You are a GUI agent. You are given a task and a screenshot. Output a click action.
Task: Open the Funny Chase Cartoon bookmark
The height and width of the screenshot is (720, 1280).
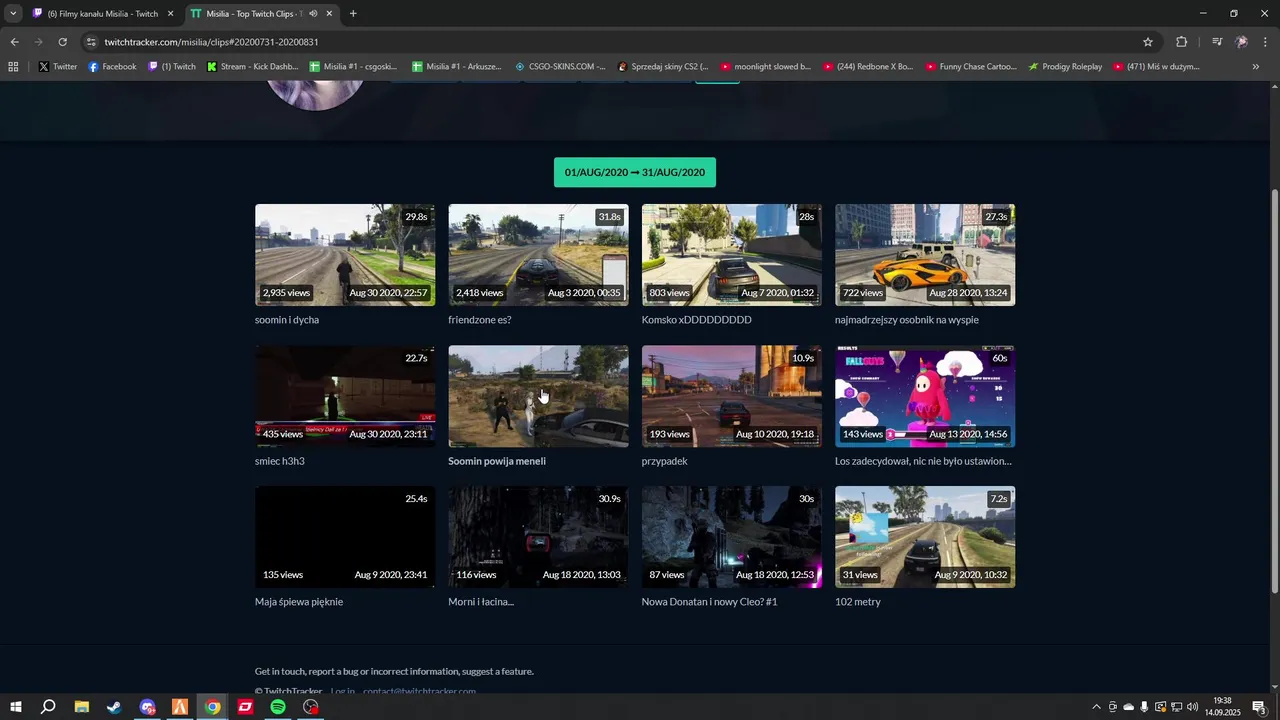coord(971,67)
